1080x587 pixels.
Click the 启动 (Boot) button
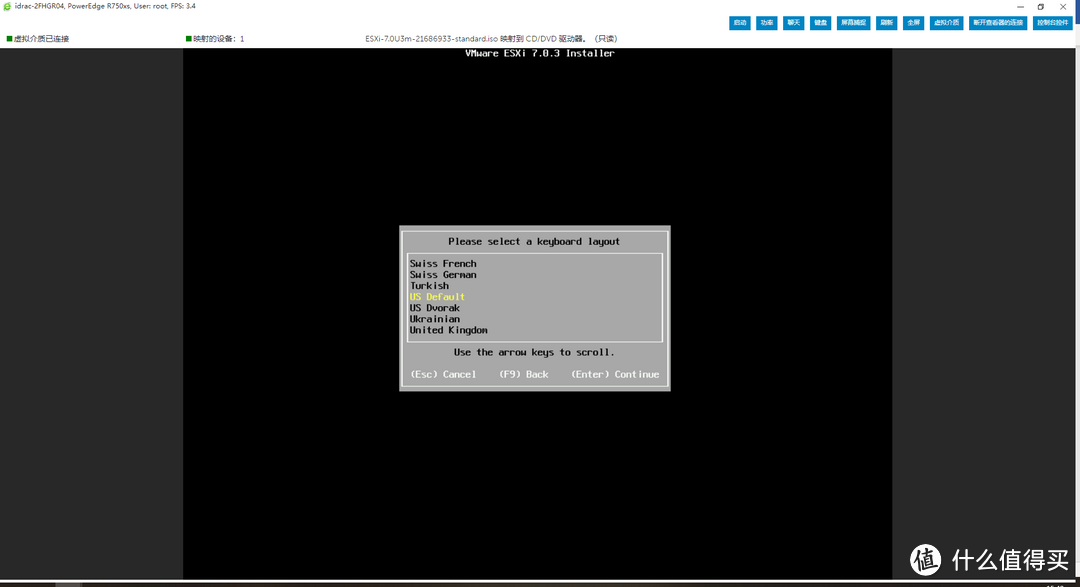click(740, 23)
